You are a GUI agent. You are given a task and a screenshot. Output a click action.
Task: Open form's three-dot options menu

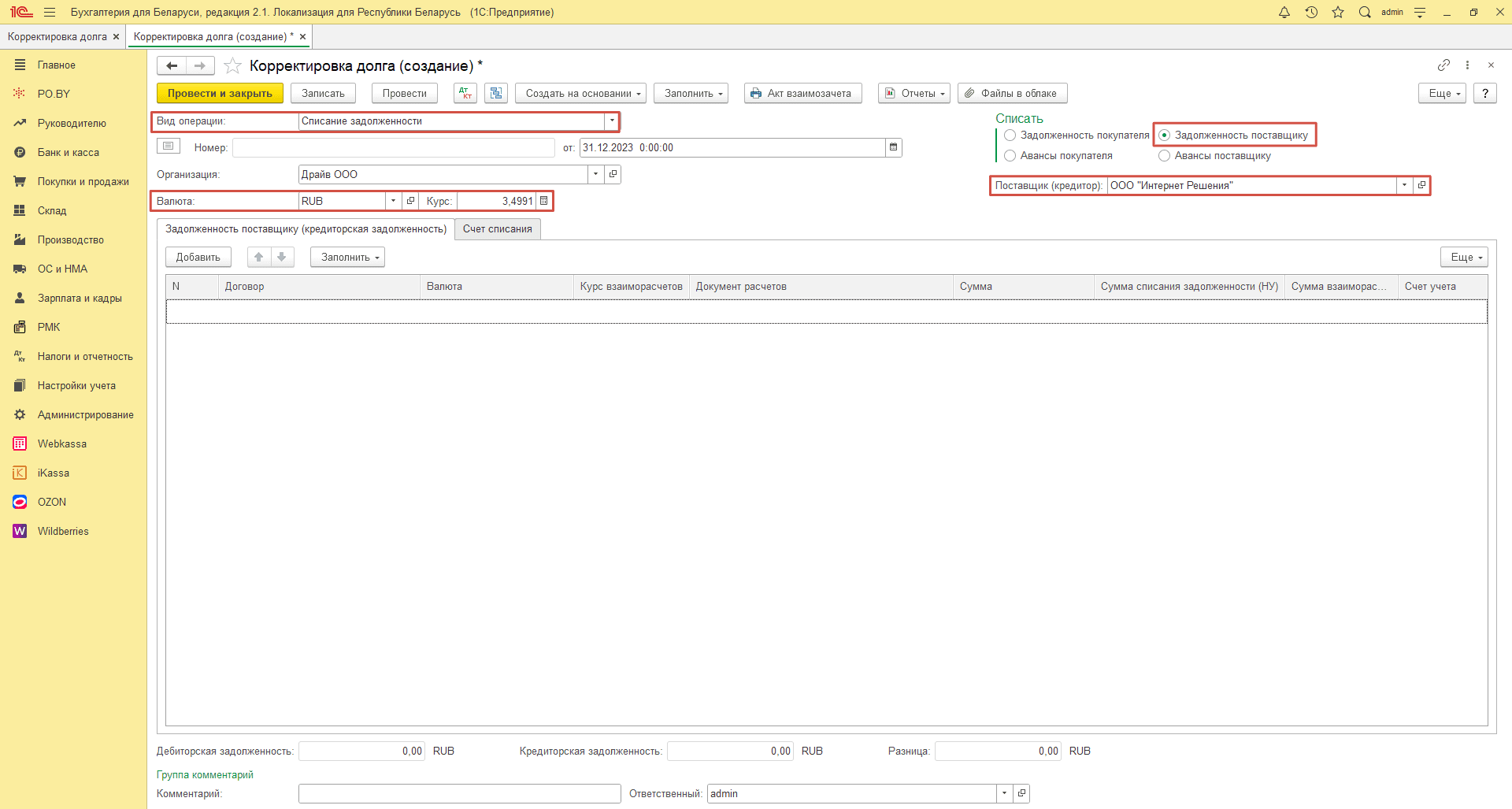[x=1467, y=65]
